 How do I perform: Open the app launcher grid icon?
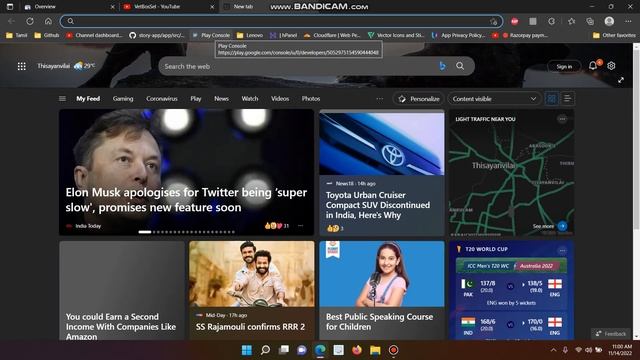pyautogui.click(x=22, y=66)
